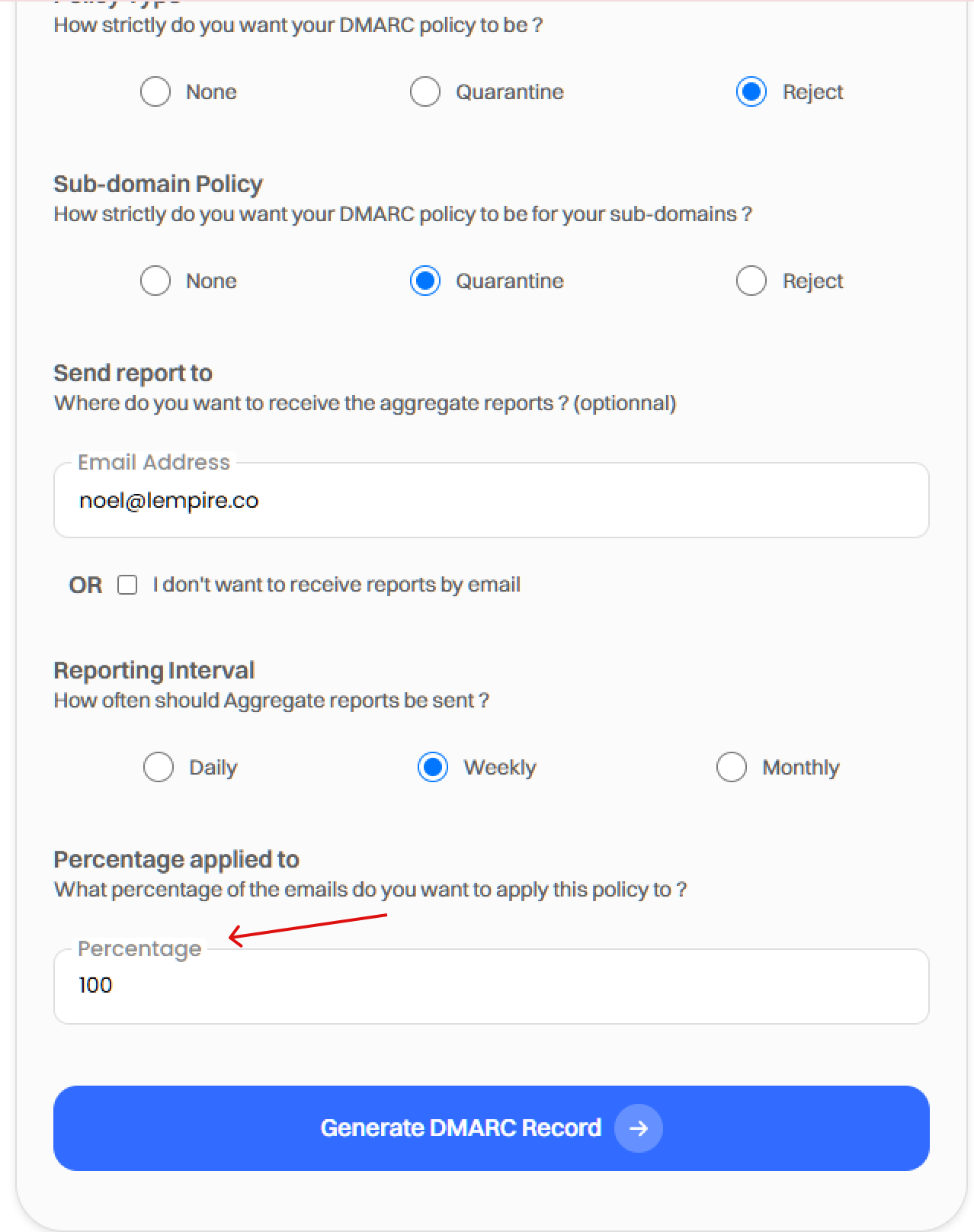This screenshot has height=1232, width=974.
Task: Click the "I don't want to receive reports" label
Action: 336,585
